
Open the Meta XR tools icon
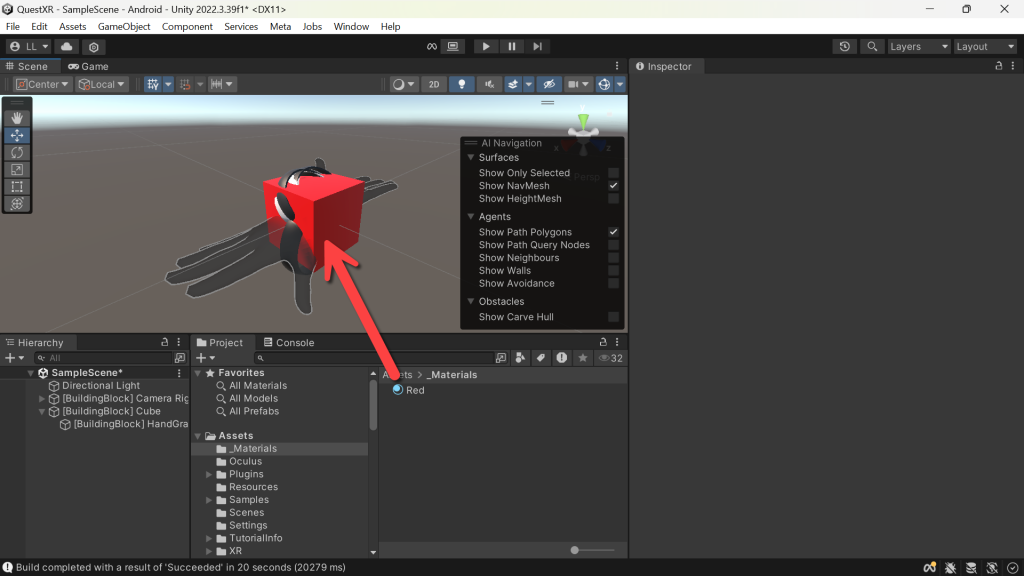pyautogui.click(x=432, y=46)
